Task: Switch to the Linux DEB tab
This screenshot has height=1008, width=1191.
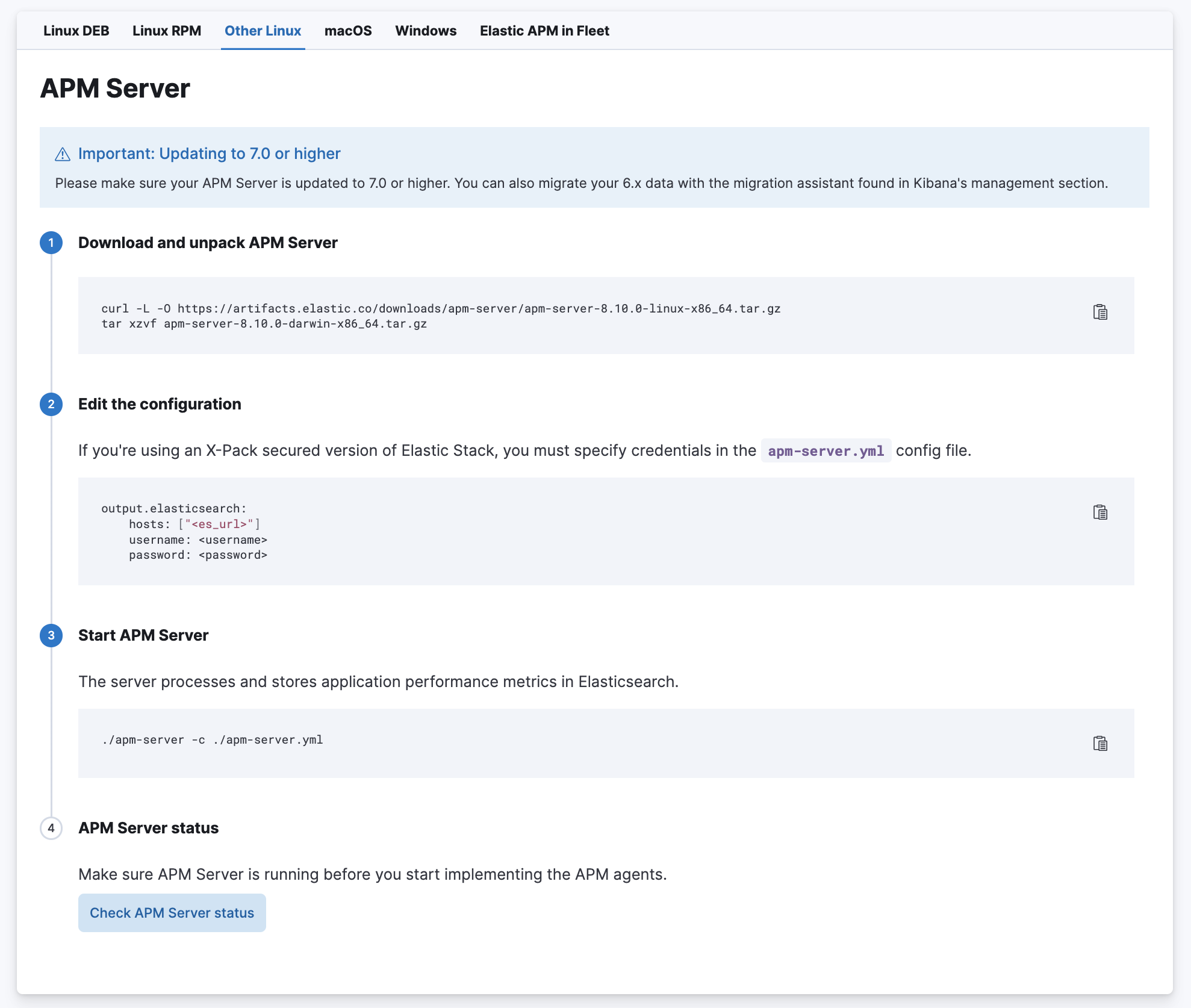Action: pyautogui.click(x=76, y=31)
